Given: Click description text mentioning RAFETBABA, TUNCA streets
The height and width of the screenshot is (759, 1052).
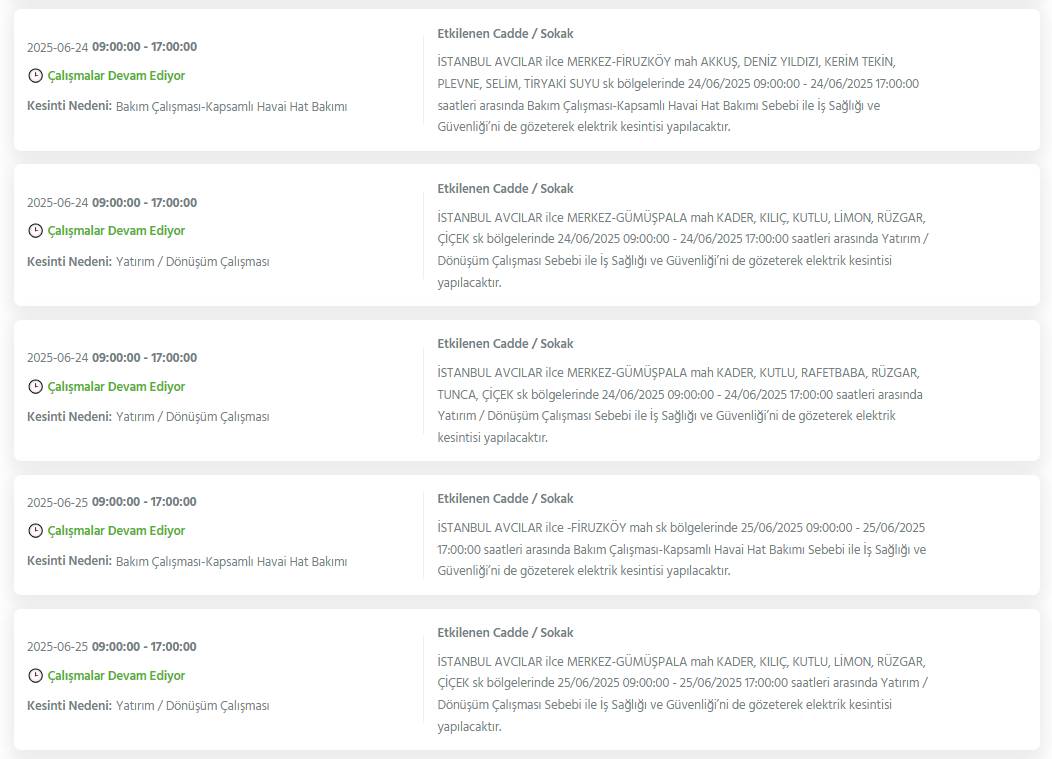Looking at the screenshot, I should 680,405.
